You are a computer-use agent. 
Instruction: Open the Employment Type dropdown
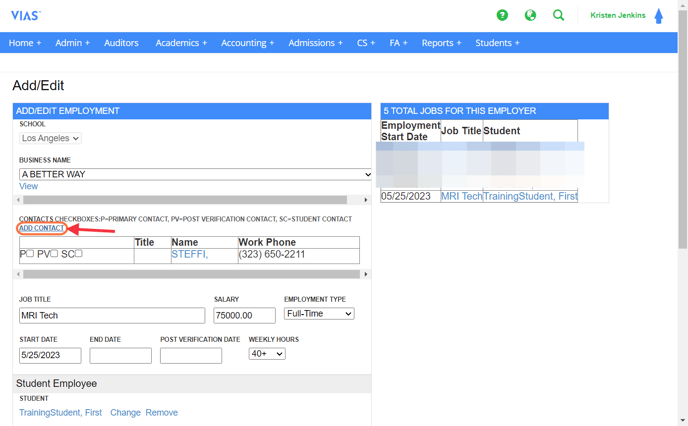(x=319, y=314)
